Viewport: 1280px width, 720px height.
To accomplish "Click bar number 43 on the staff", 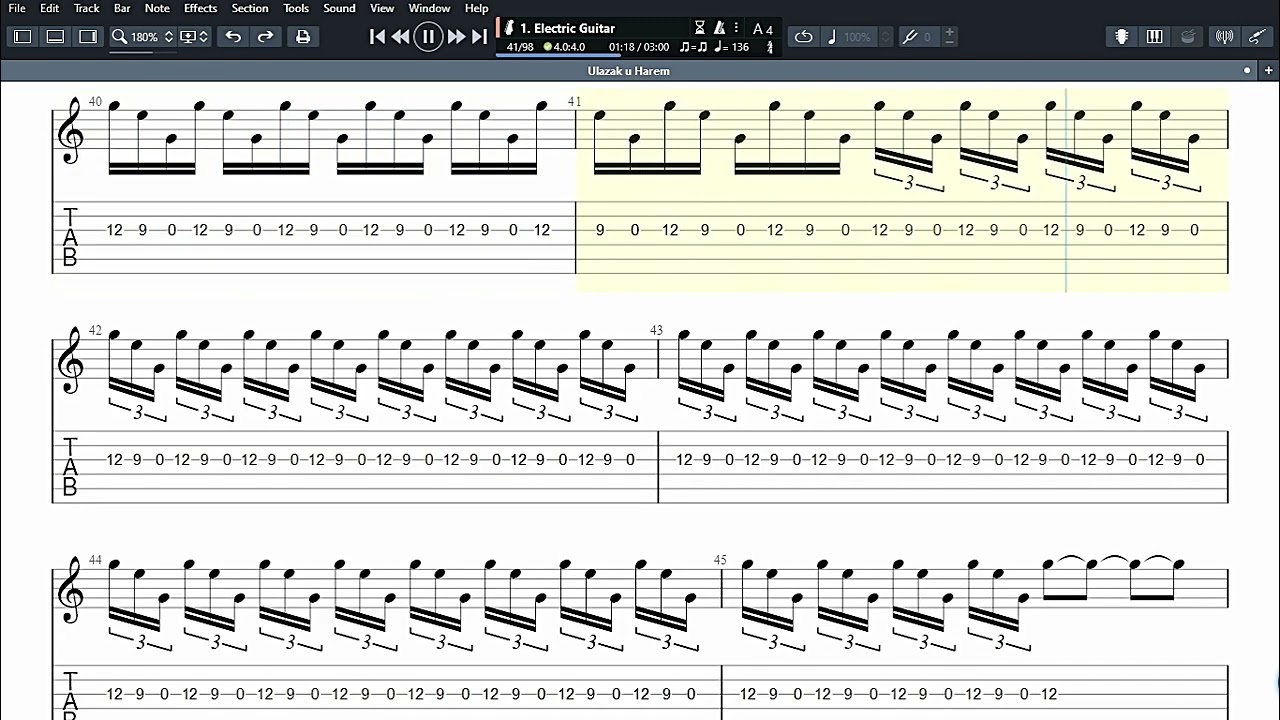I will (656, 330).
